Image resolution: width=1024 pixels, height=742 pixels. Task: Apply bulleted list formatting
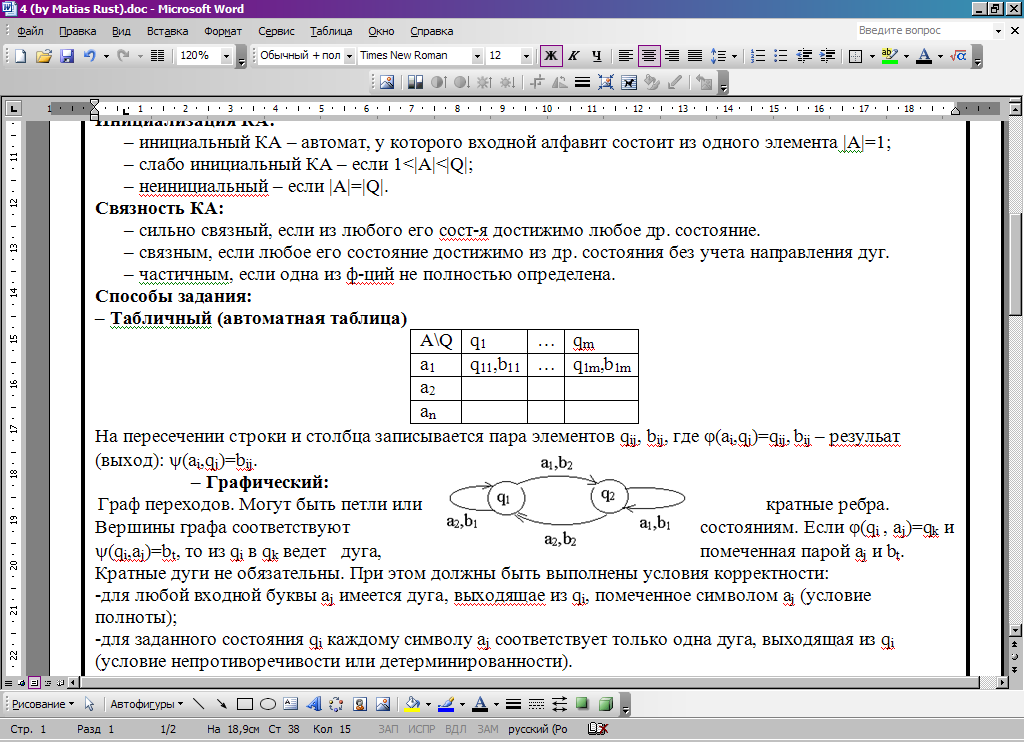point(780,56)
